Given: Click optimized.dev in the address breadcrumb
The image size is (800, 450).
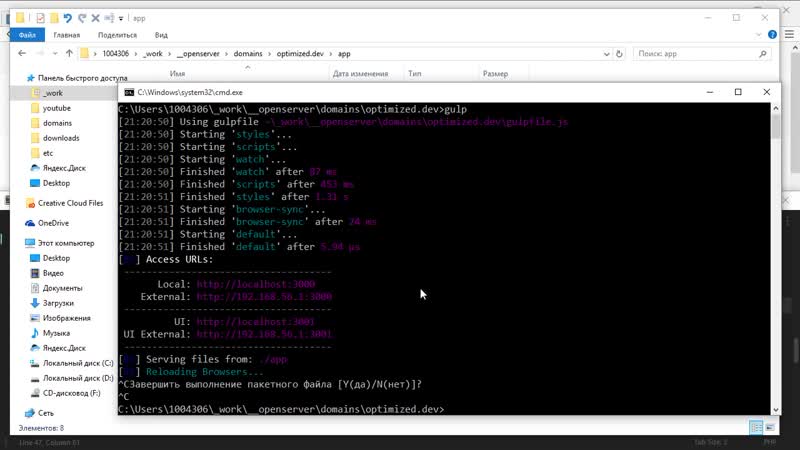Looking at the screenshot, I should tap(300, 54).
